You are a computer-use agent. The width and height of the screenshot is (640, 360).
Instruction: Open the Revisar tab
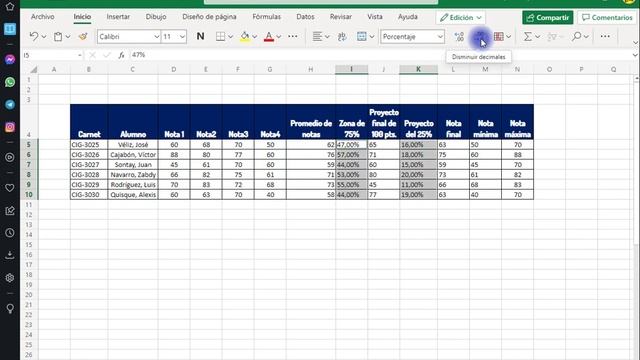click(341, 17)
